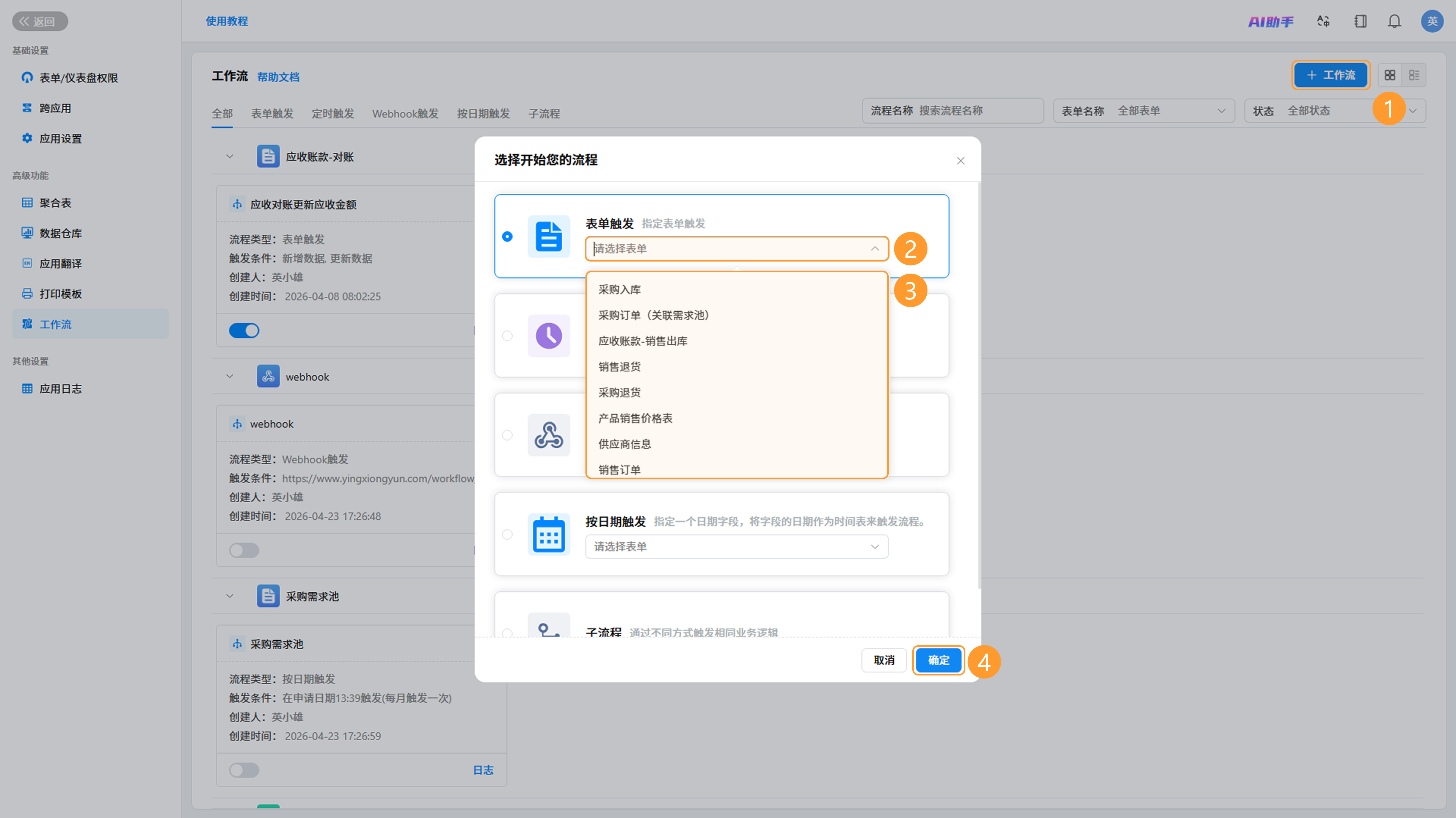Open the 帮助文档 link
Screen dimensions: 1456x818
pos(278,77)
